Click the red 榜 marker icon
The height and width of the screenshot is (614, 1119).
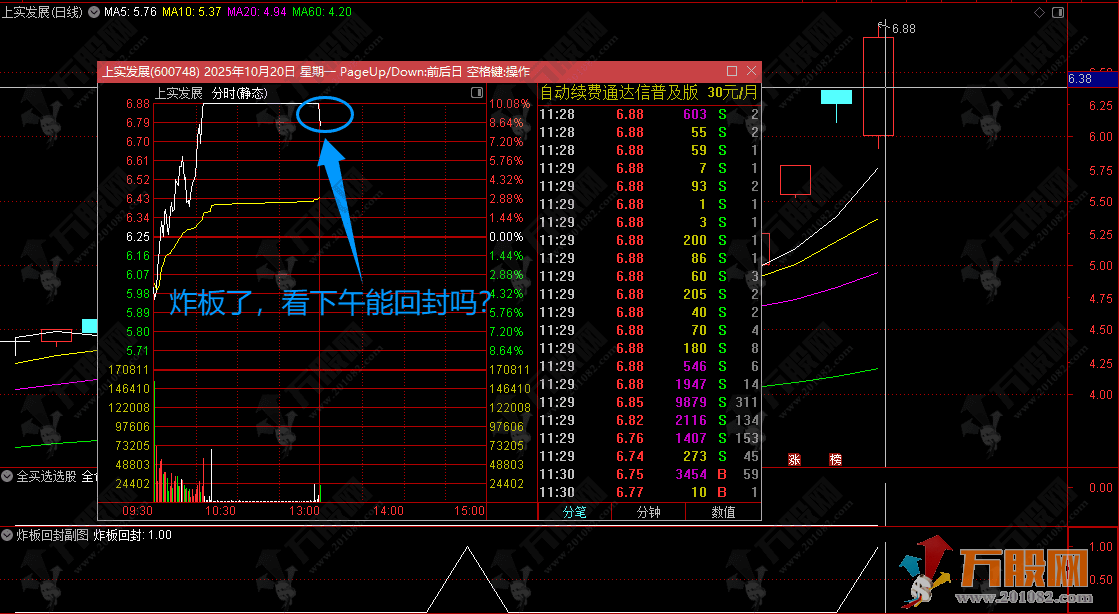click(x=835, y=460)
